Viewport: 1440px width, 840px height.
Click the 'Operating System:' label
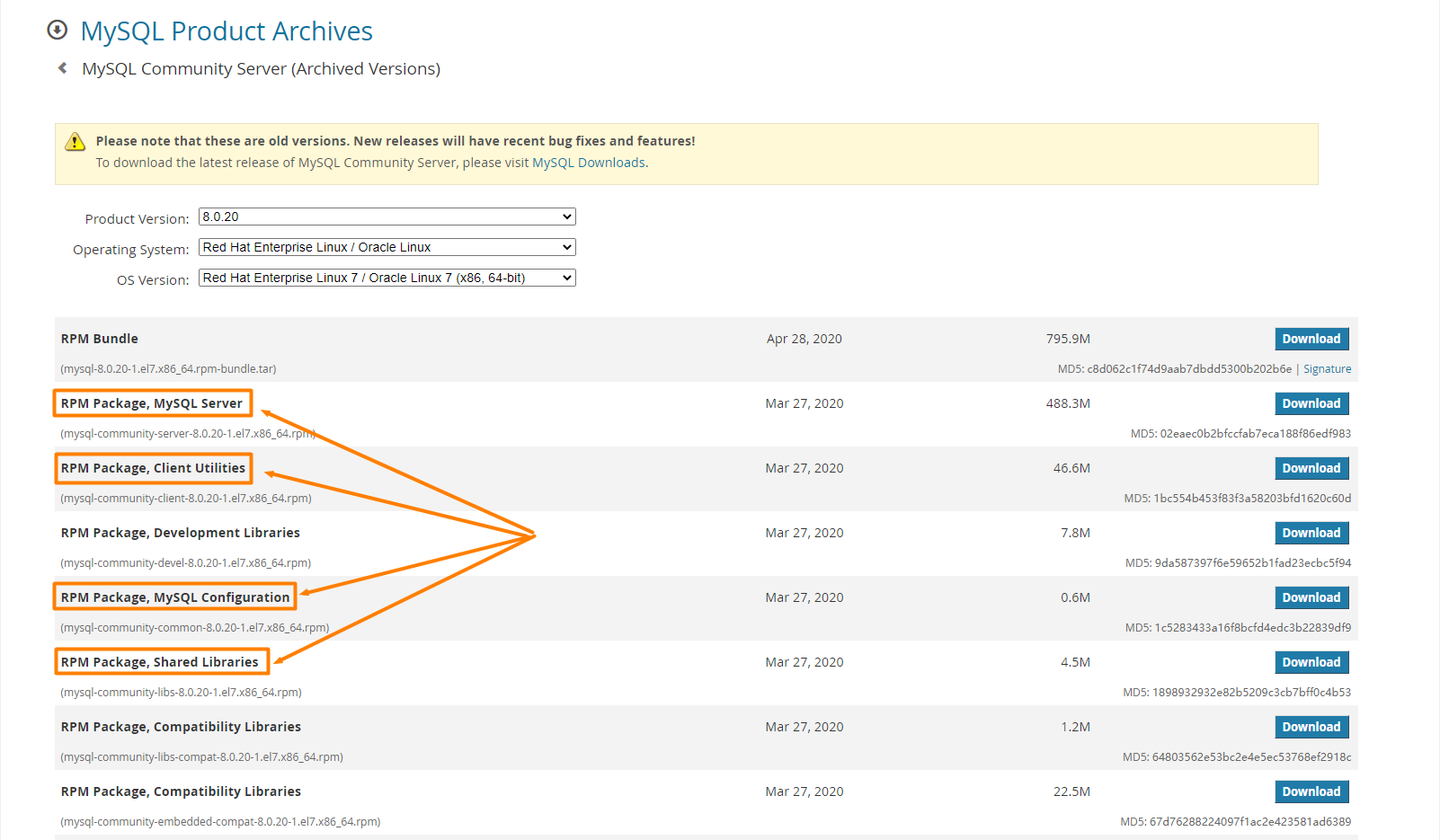[131, 250]
